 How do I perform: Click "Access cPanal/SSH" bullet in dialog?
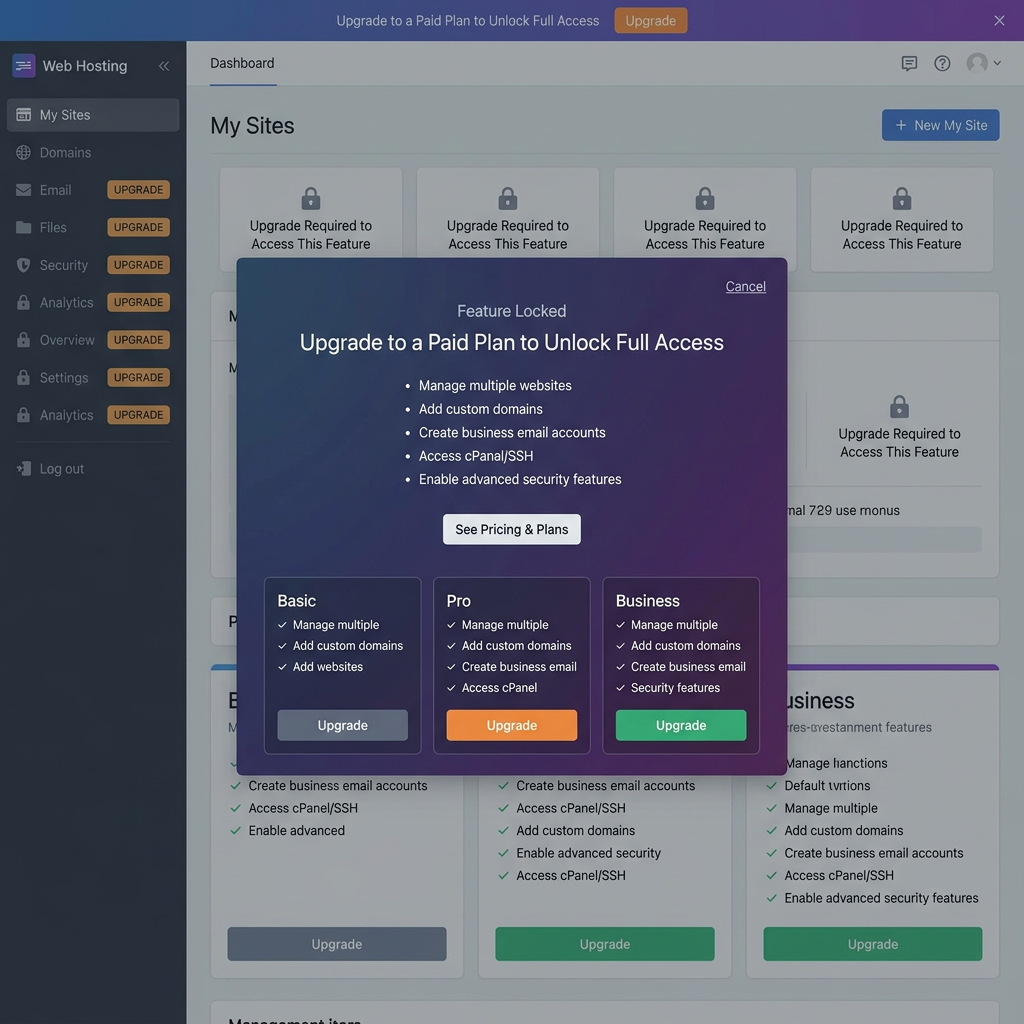pos(475,456)
